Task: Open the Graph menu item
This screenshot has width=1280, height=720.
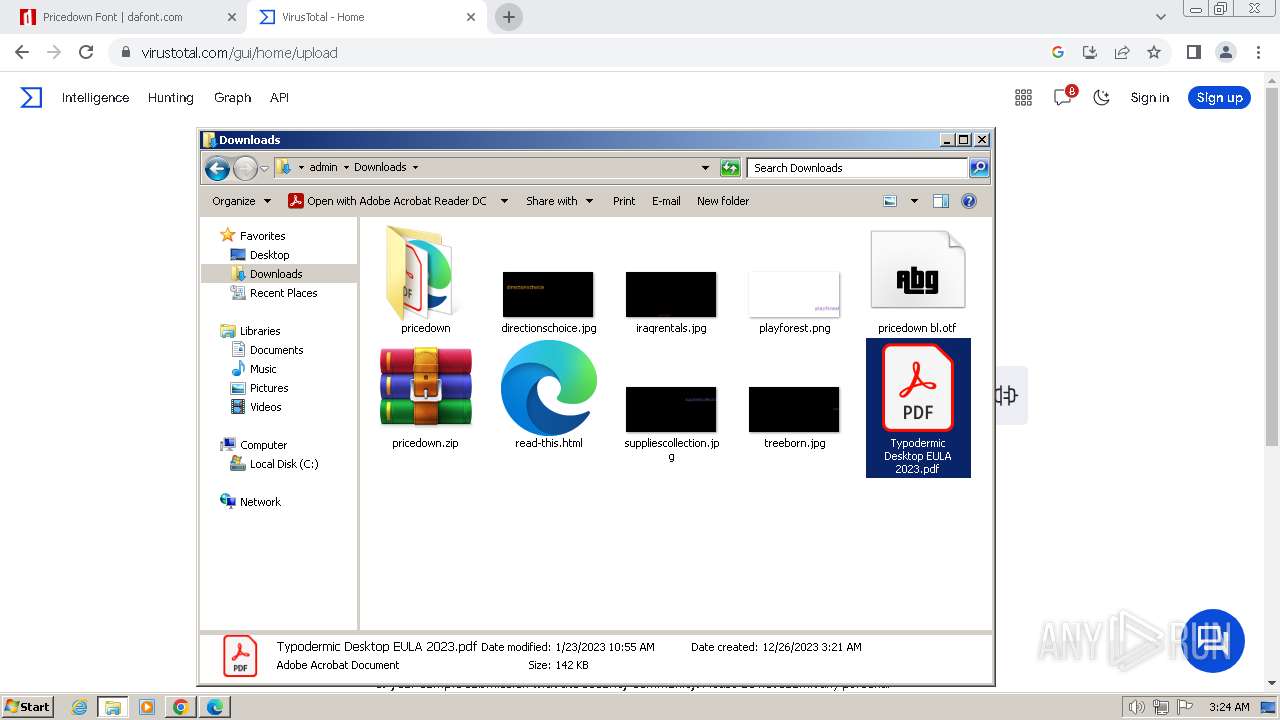Action: click(x=232, y=97)
